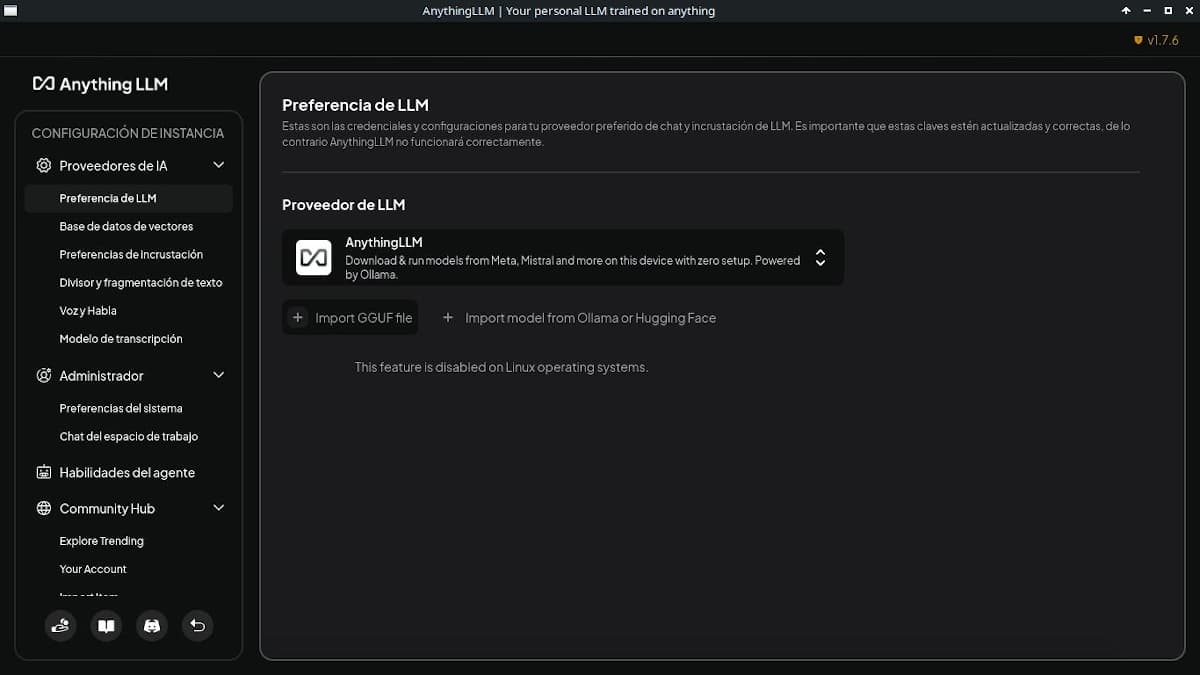Open Explore Trending link
1200x675 pixels.
point(101,541)
